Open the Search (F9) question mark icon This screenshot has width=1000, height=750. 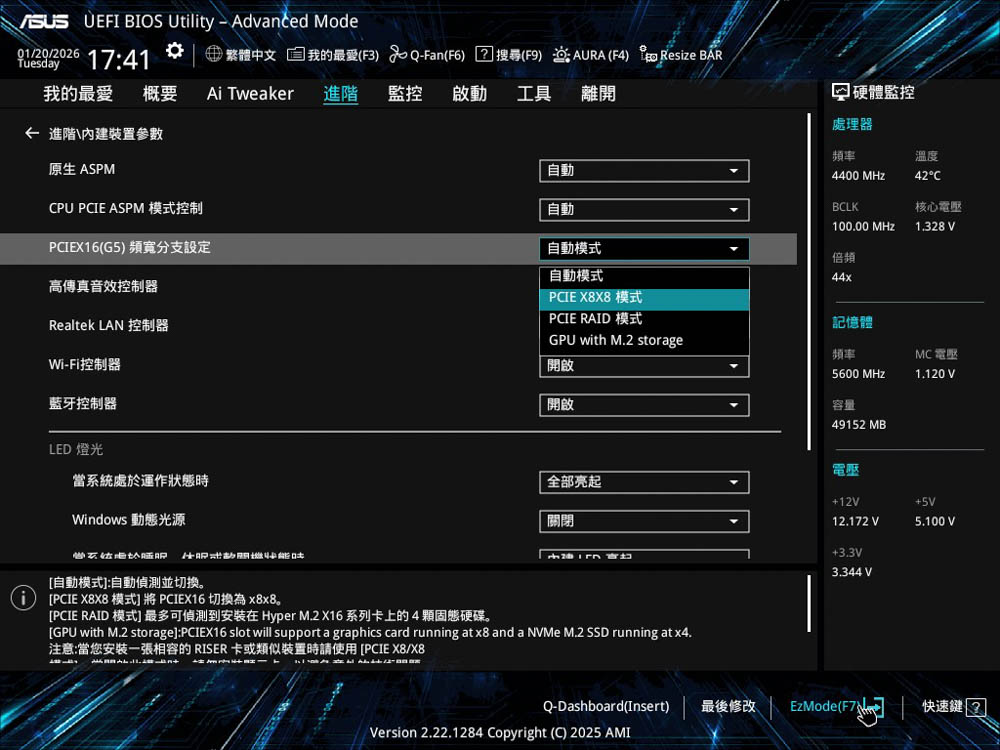(484, 55)
